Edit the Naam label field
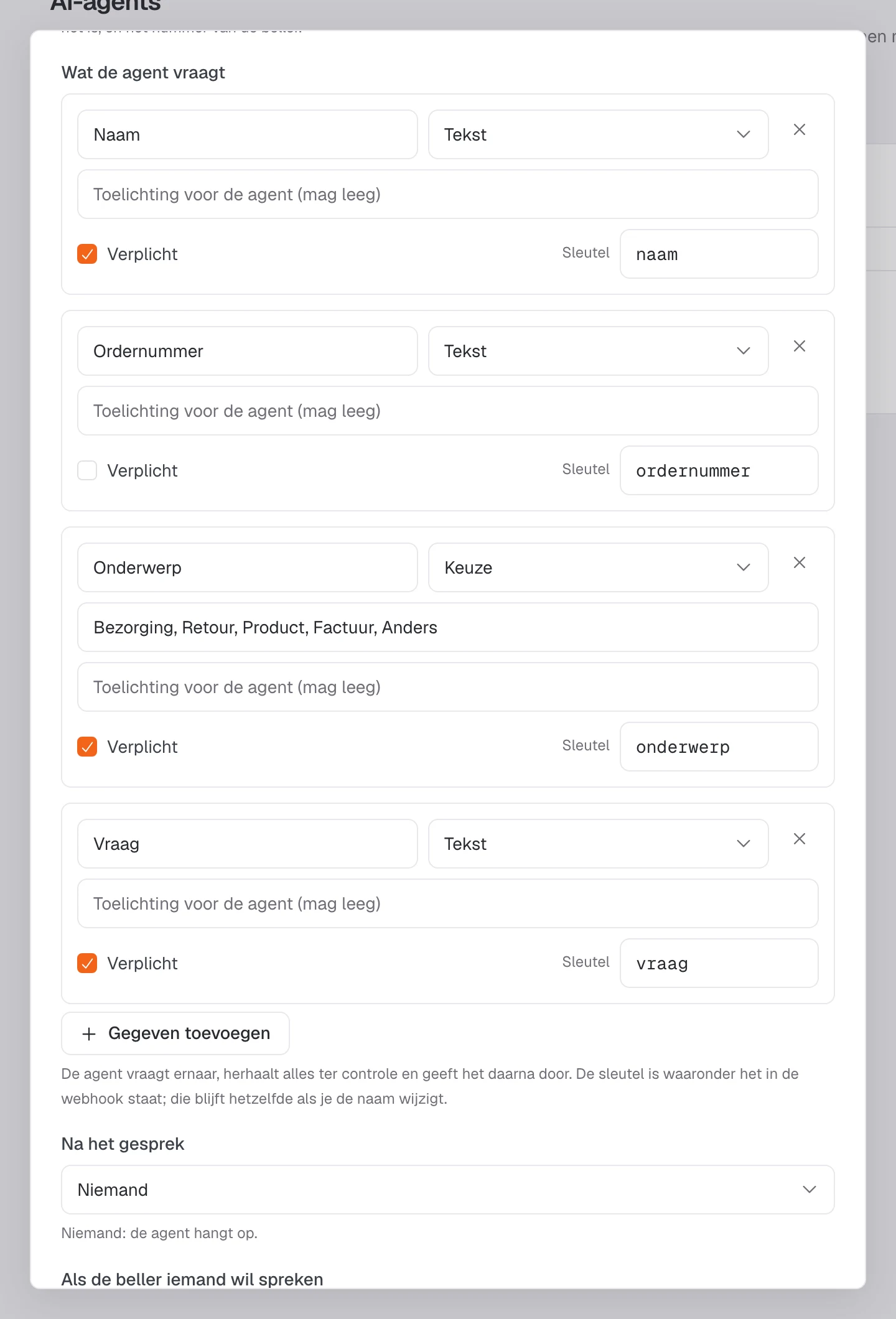Screen dimensions: 896x1319 click(248, 134)
